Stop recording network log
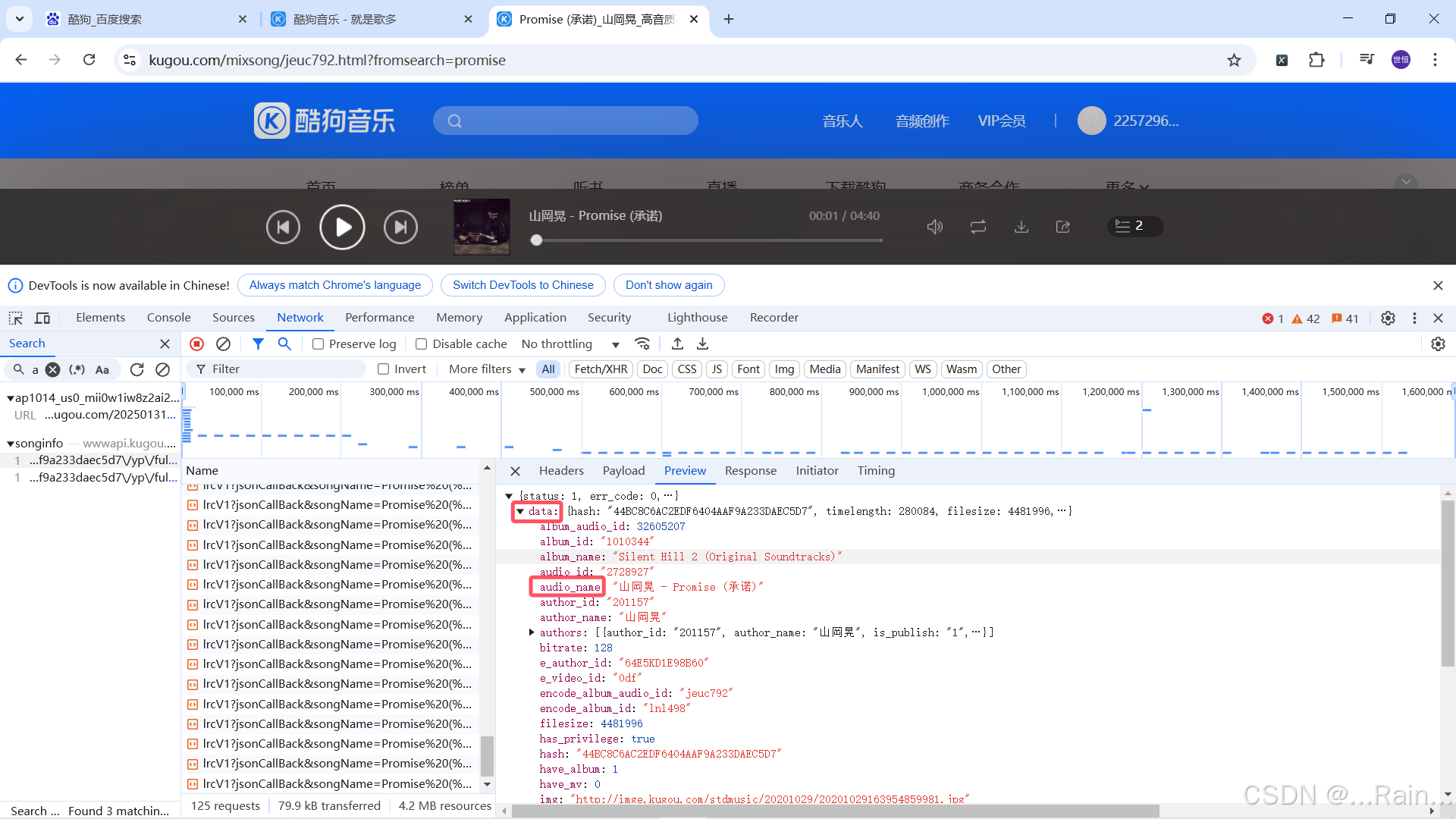 197,344
